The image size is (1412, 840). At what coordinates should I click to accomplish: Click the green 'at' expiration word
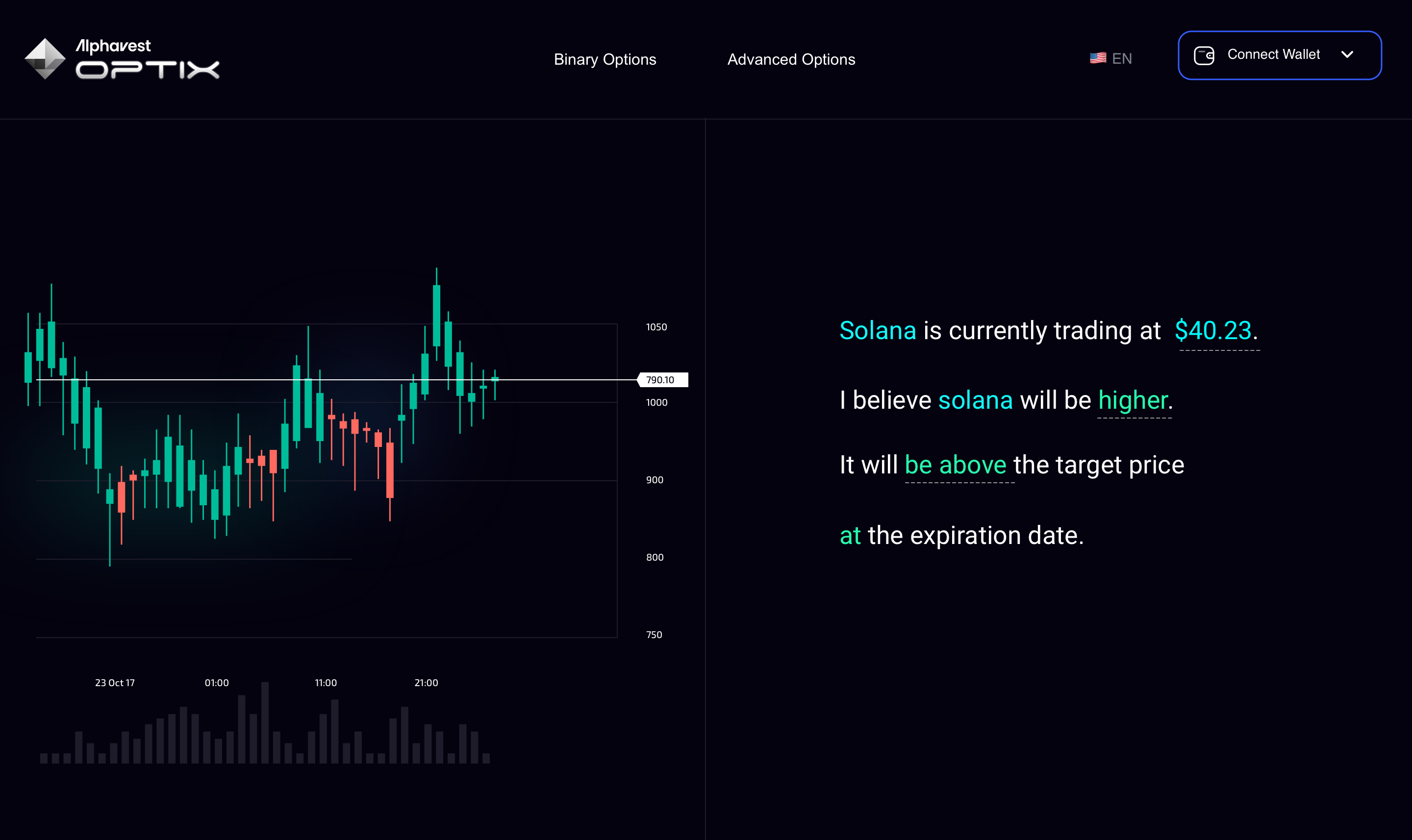pos(850,536)
